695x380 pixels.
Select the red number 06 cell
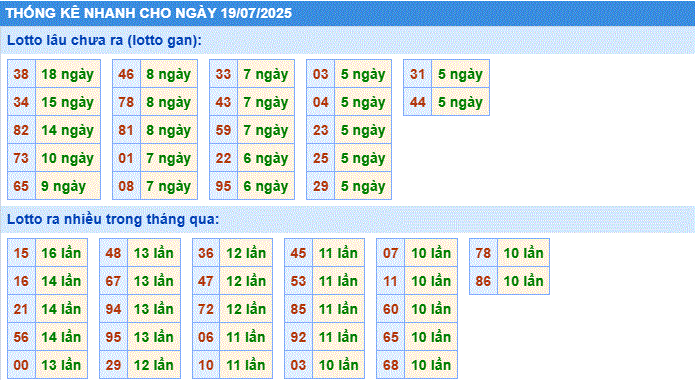206,337
